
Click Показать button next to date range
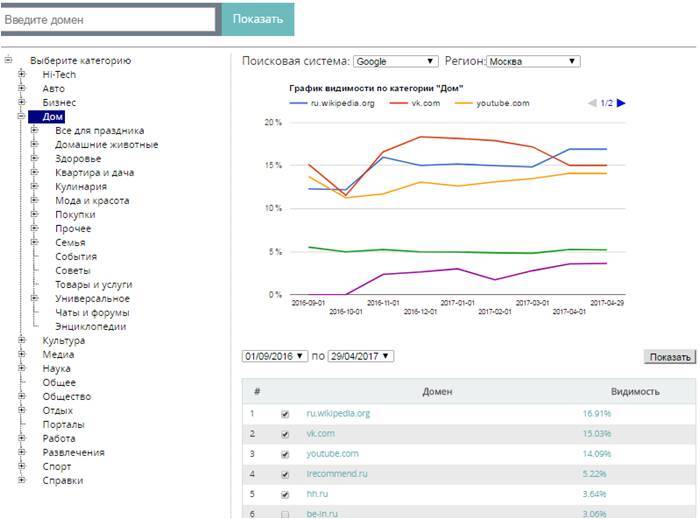tap(669, 357)
